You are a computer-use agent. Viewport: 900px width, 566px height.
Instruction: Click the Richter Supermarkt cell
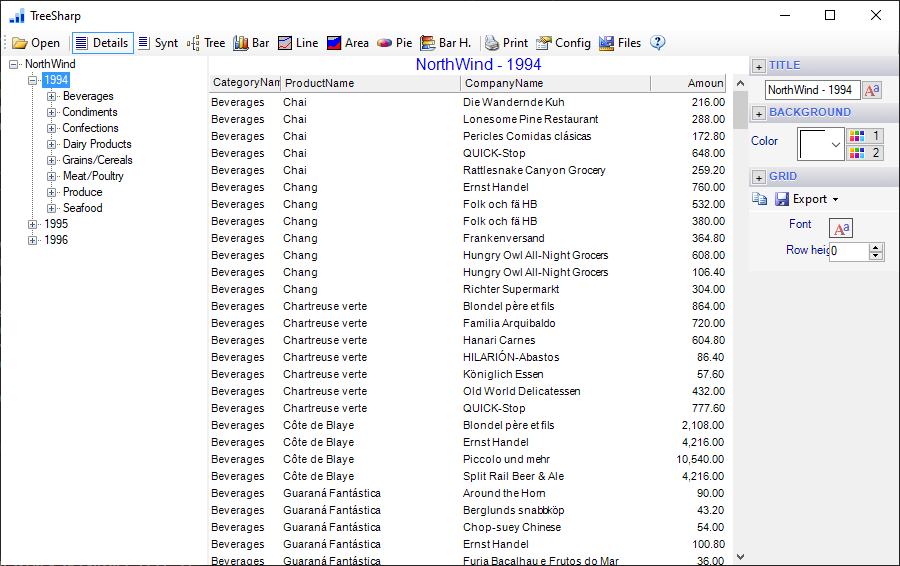click(511, 289)
